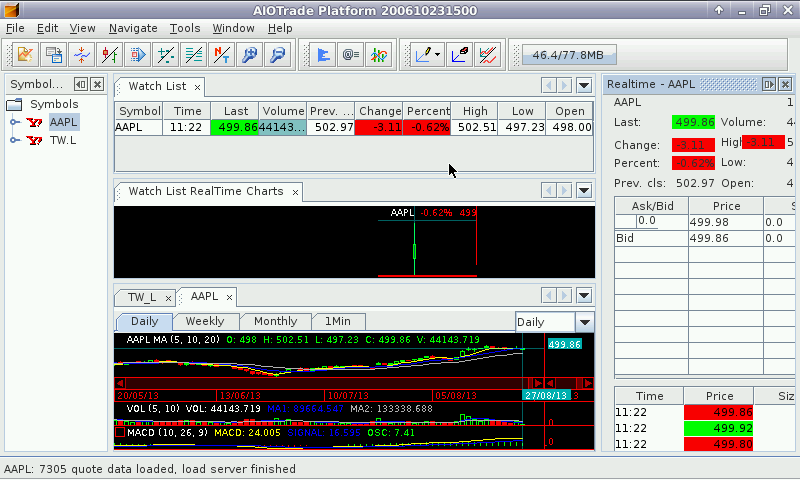The width and height of the screenshot is (800, 480).
Task: Switch to the Weekly chart tab
Action: (x=205, y=321)
